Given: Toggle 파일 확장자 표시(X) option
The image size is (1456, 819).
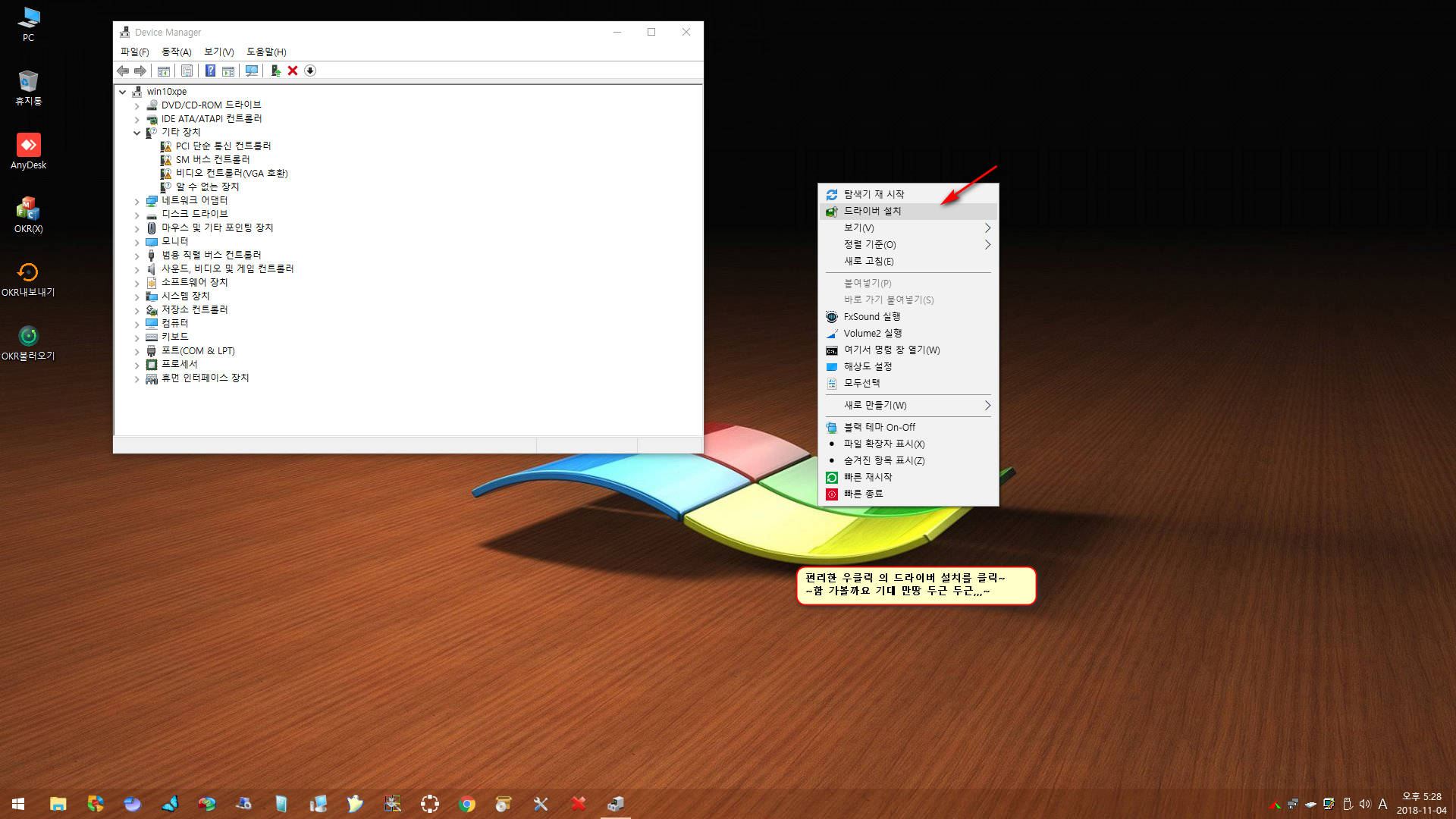Looking at the screenshot, I should point(908,444).
